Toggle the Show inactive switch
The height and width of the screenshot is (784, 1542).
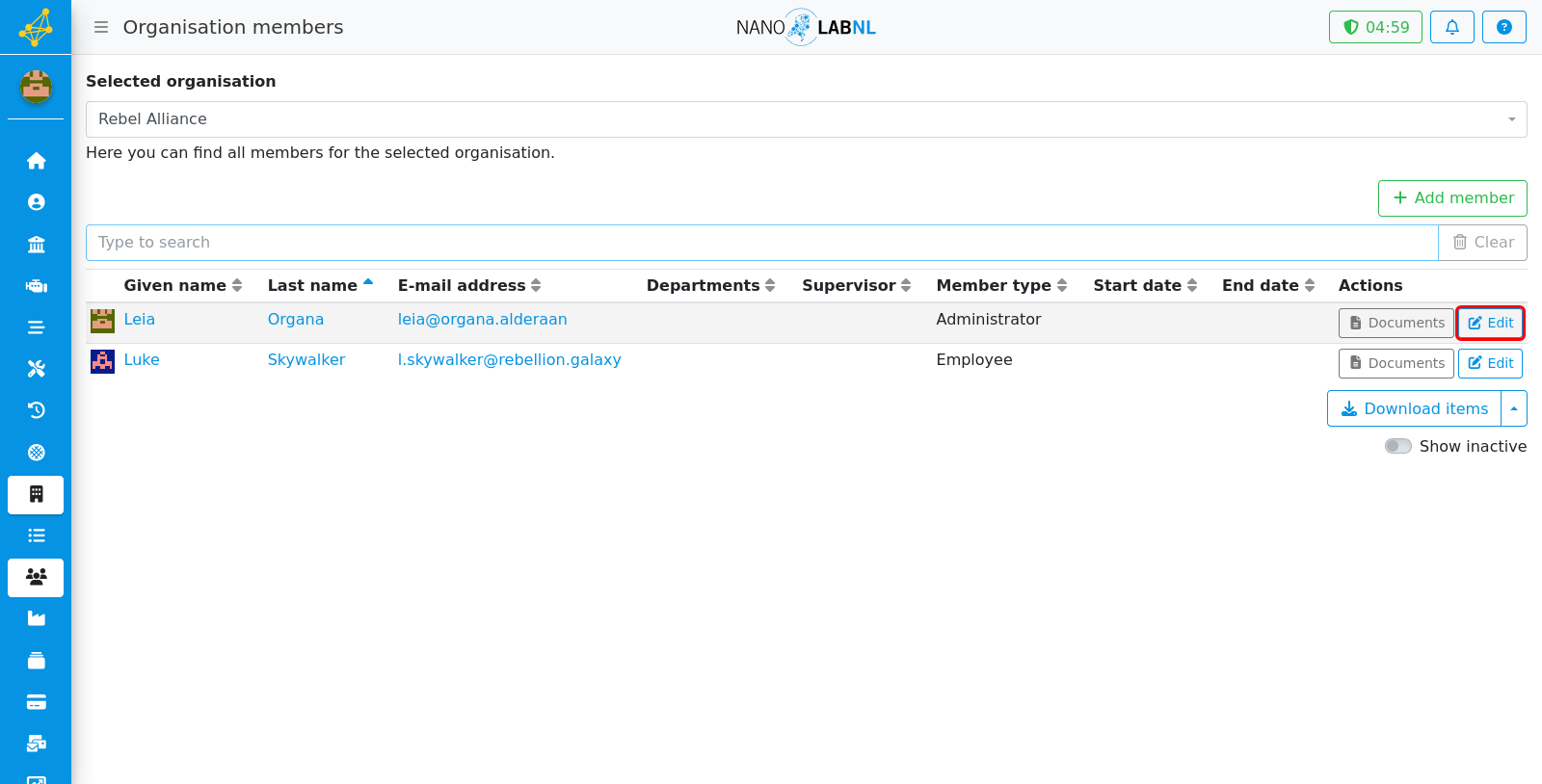(1397, 446)
